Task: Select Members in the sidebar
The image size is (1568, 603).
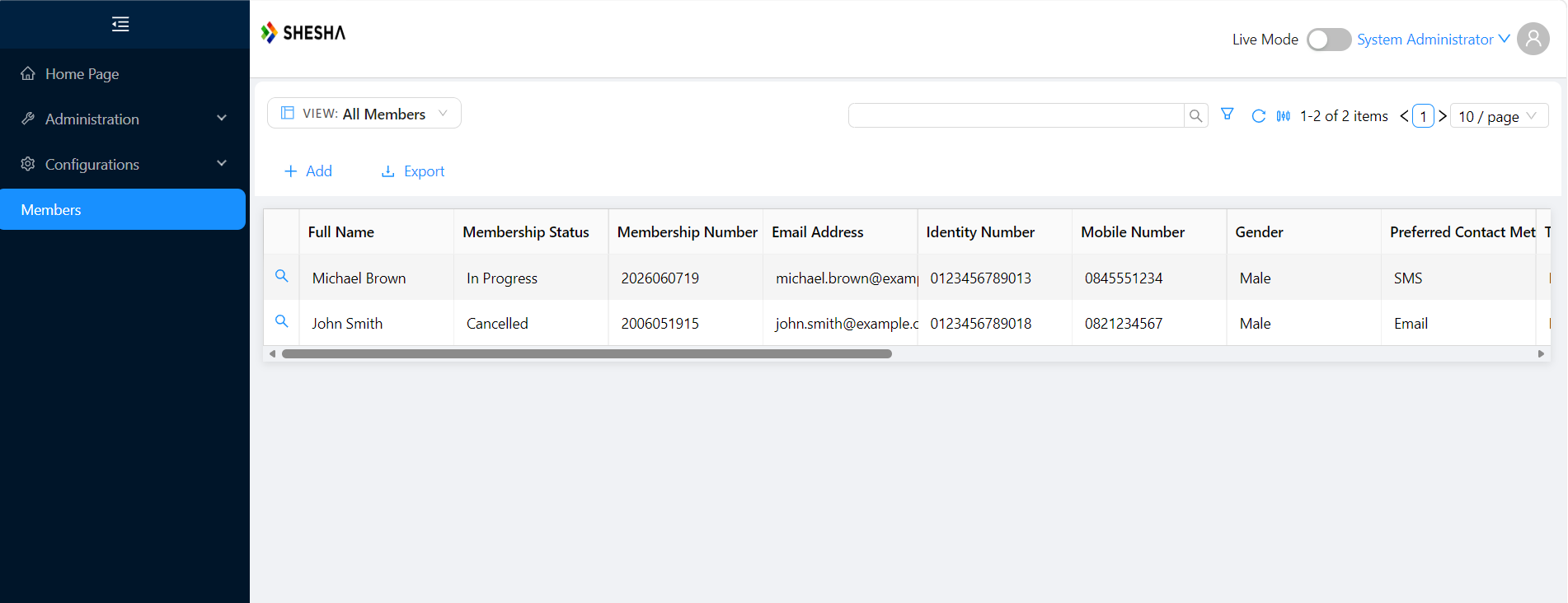Action: (123, 209)
